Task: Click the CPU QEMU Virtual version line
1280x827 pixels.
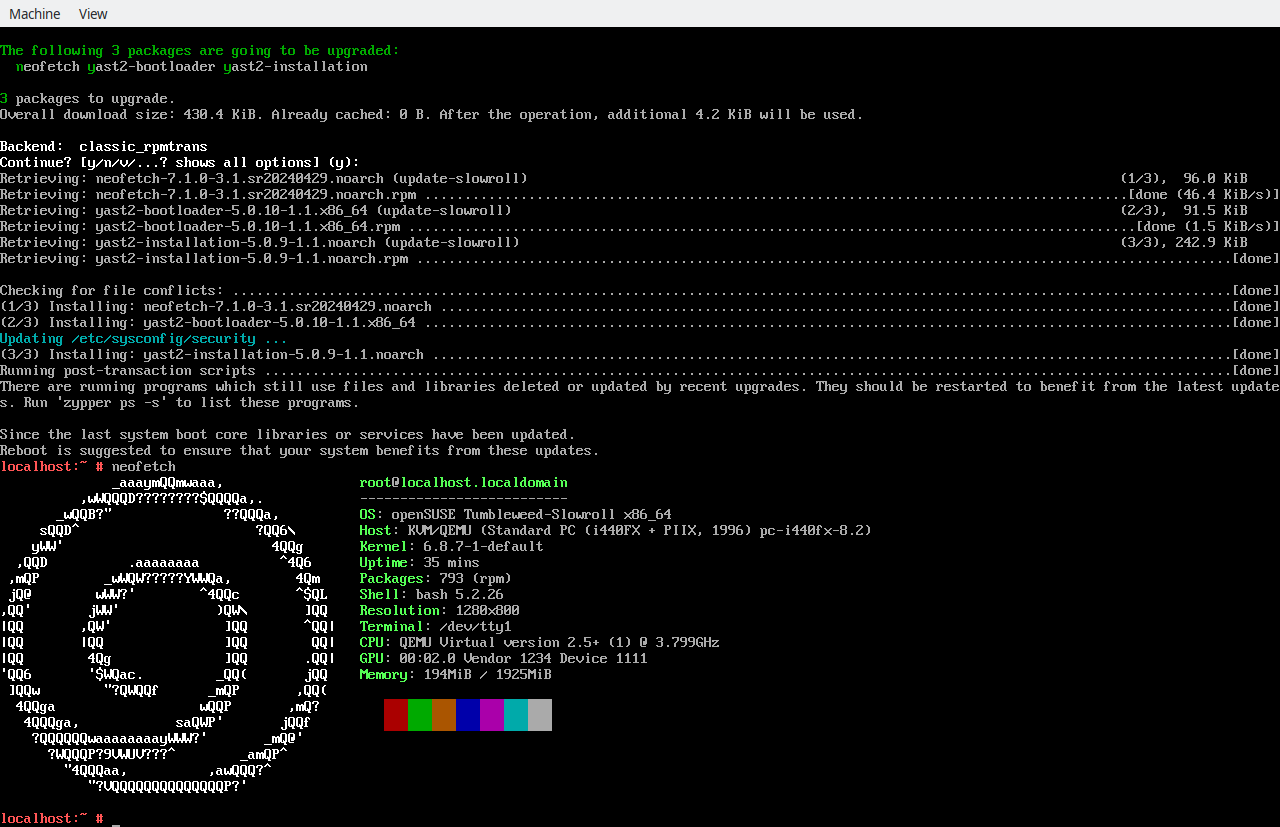Action: (540, 642)
